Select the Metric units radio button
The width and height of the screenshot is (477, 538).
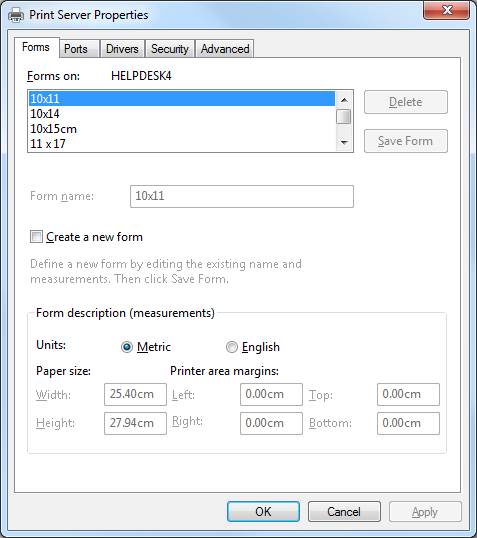pos(127,347)
